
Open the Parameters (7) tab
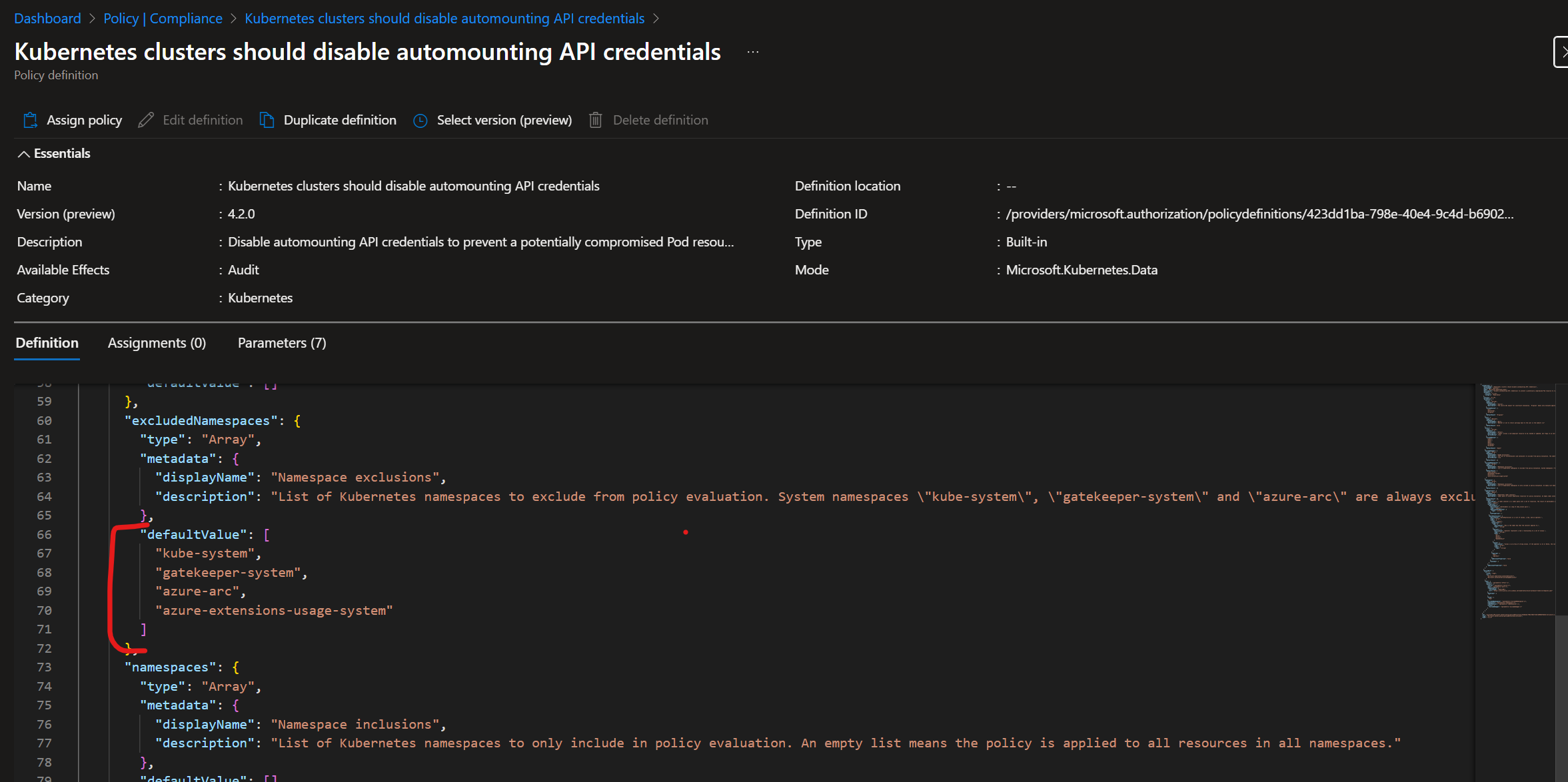point(282,343)
